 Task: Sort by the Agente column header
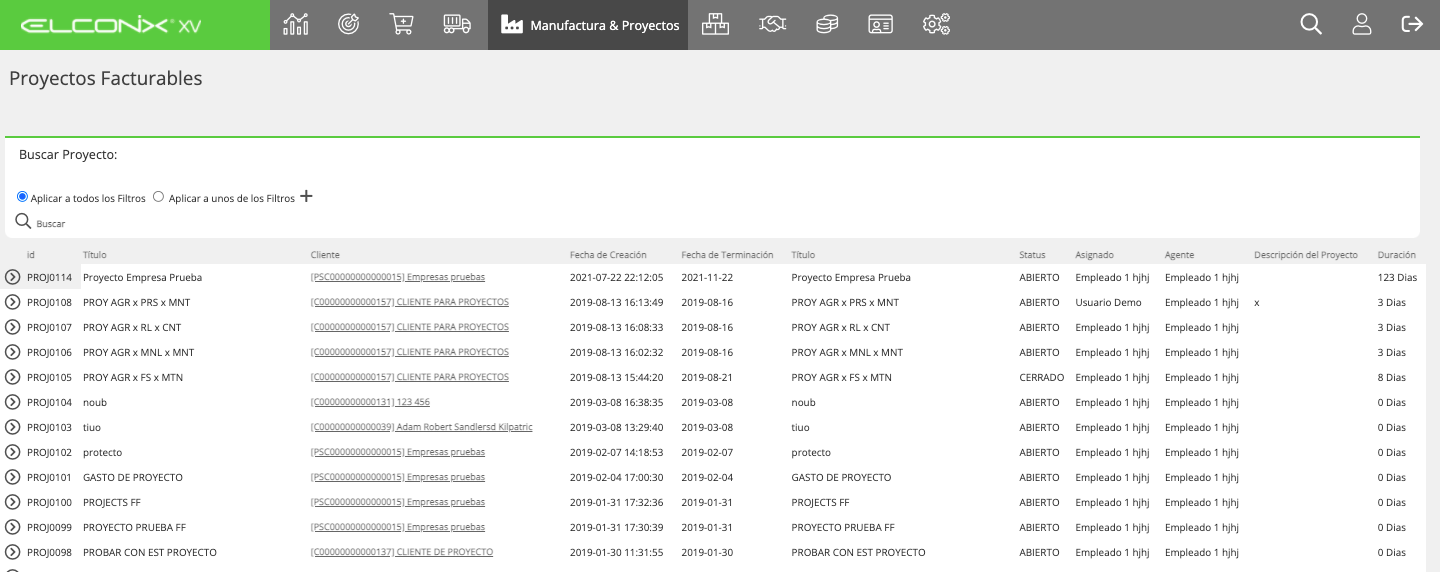coord(1179,255)
